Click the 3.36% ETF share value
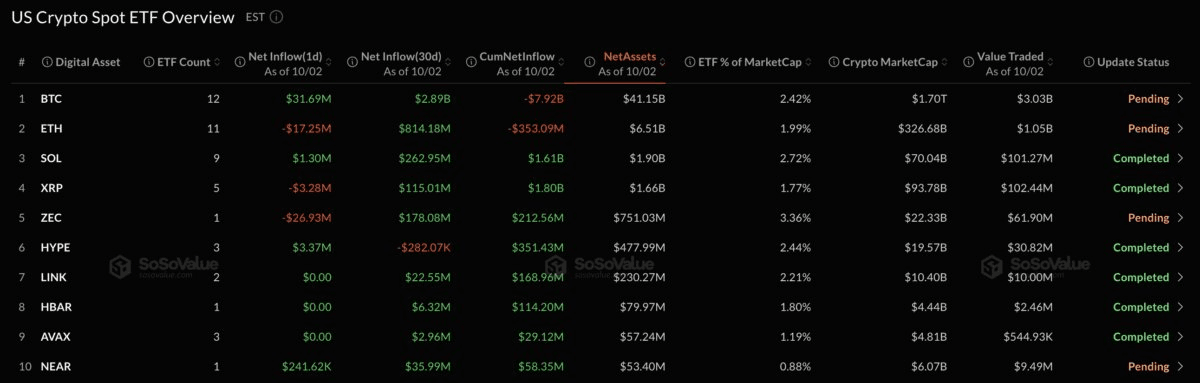1200x383 pixels. click(795, 217)
